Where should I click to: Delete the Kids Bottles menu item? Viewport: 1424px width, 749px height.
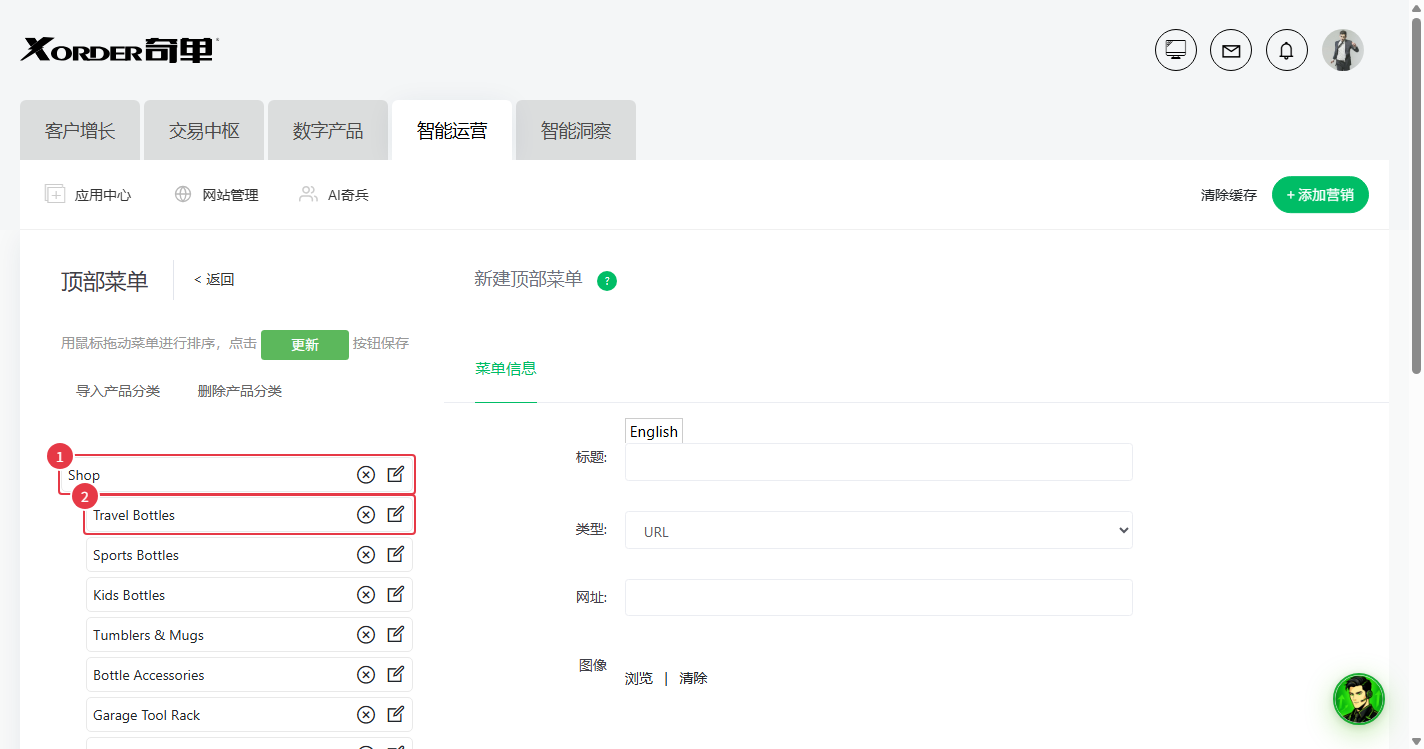click(x=366, y=594)
